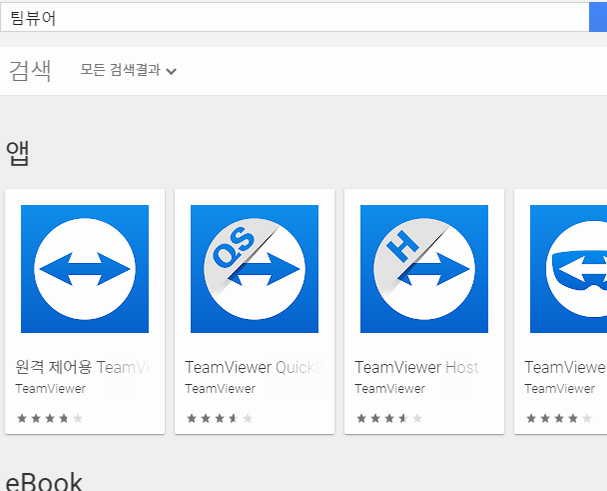Click TeamViewer developer under QuickSupport app
The width and height of the screenshot is (607, 491).
click(x=220, y=389)
